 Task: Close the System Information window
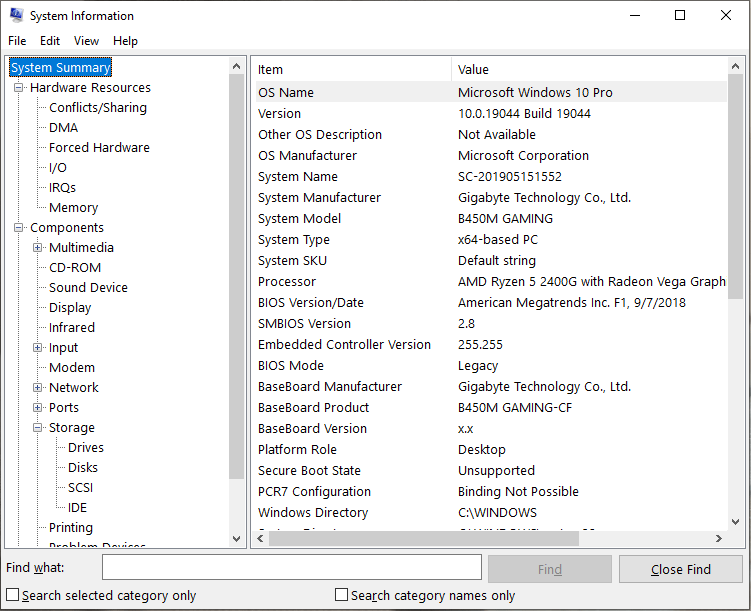click(x=726, y=15)
